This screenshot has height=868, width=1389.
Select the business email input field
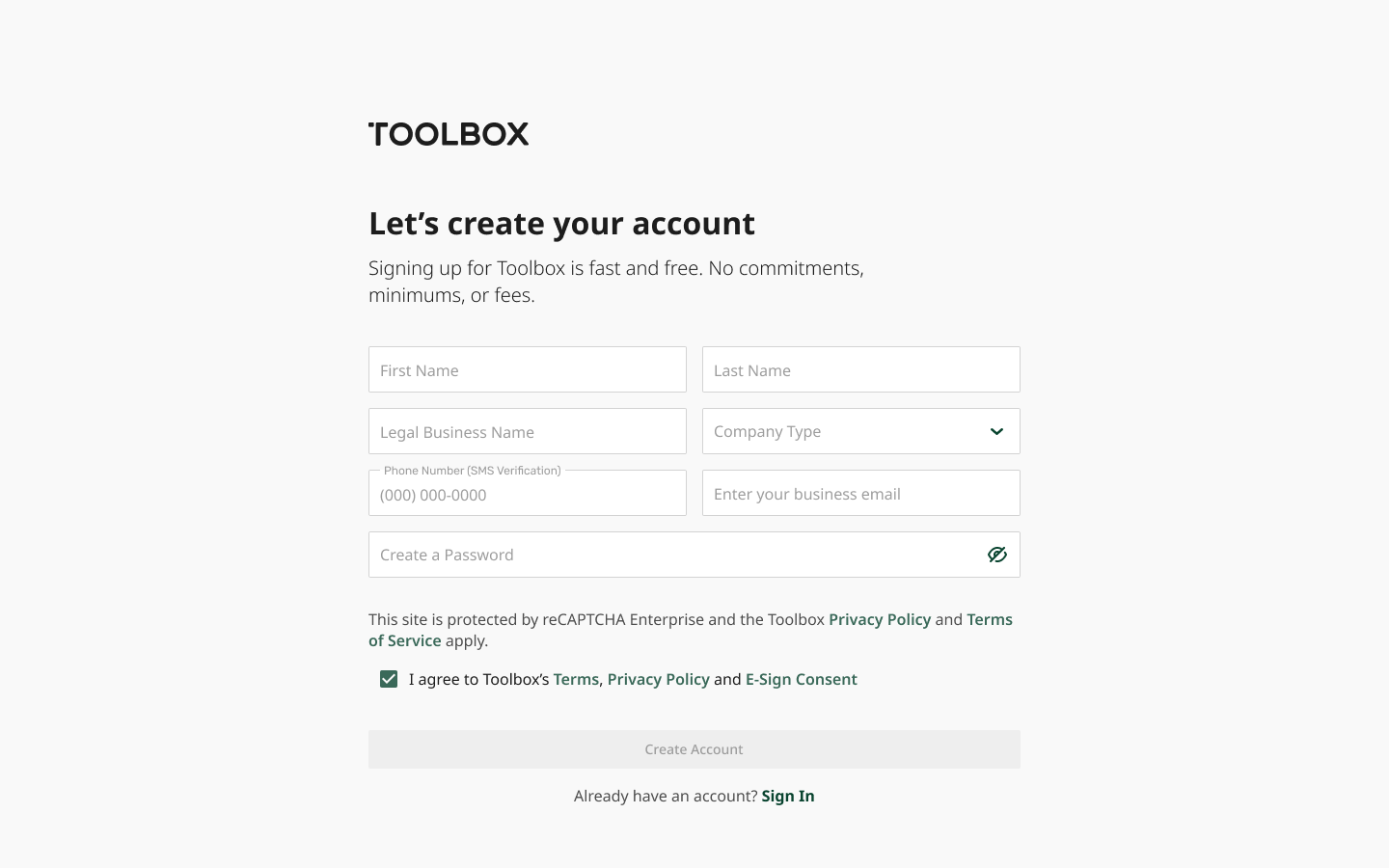[861, 493]
